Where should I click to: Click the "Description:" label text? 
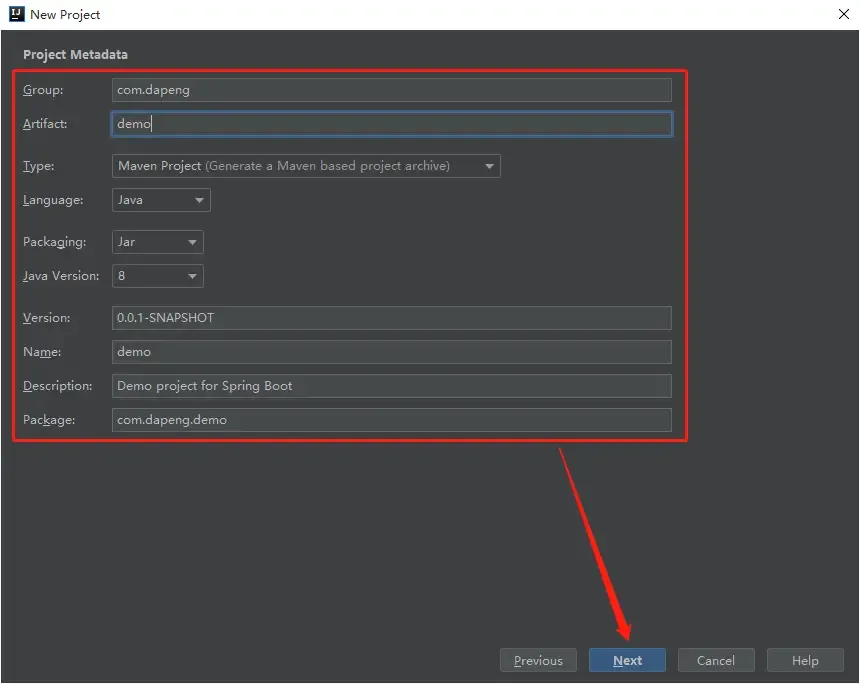pyautogui.click(x=58, y=386)
